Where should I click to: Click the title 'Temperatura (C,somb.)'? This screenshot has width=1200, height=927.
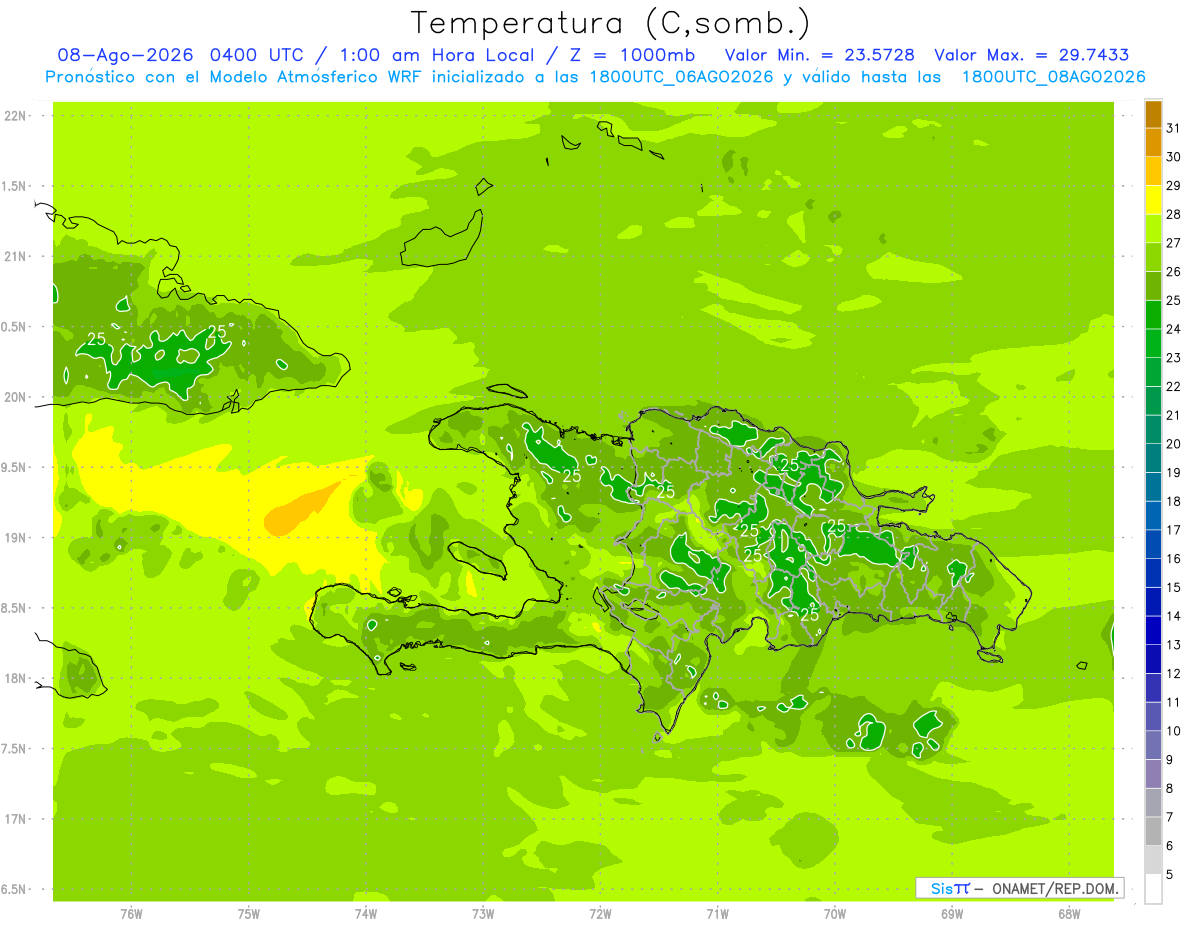coord(610,24)
